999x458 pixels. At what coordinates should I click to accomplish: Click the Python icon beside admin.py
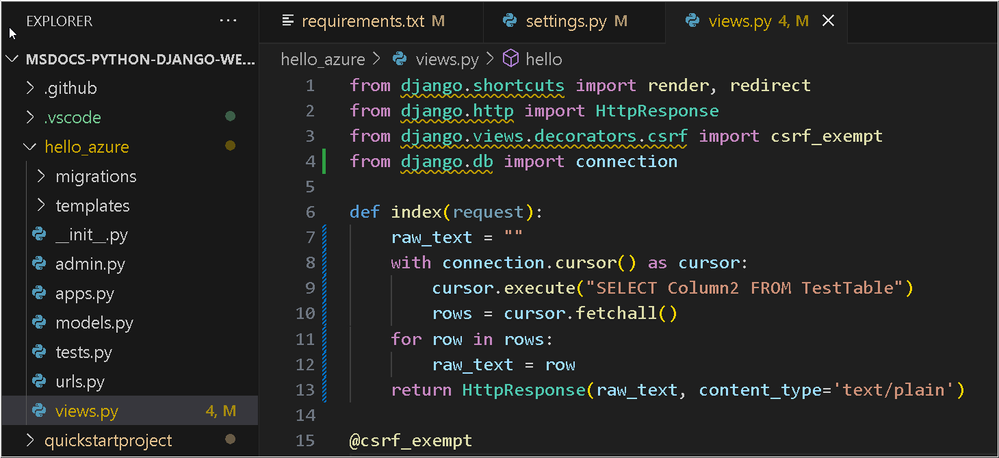pos(40,265)
